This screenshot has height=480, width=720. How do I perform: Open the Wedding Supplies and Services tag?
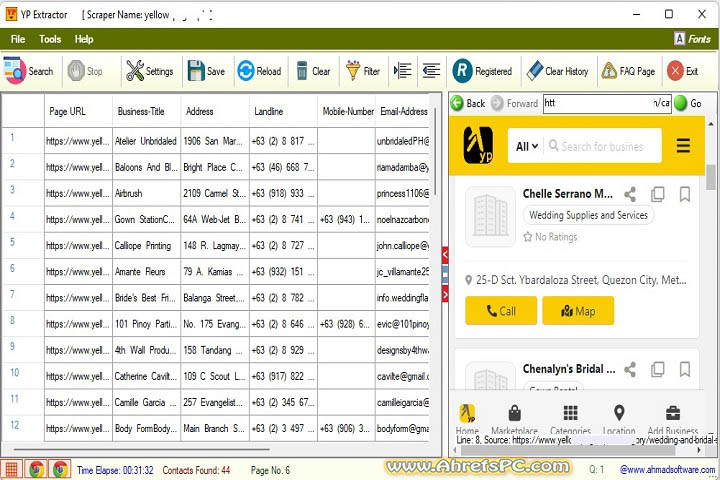(x=588, y=215)
